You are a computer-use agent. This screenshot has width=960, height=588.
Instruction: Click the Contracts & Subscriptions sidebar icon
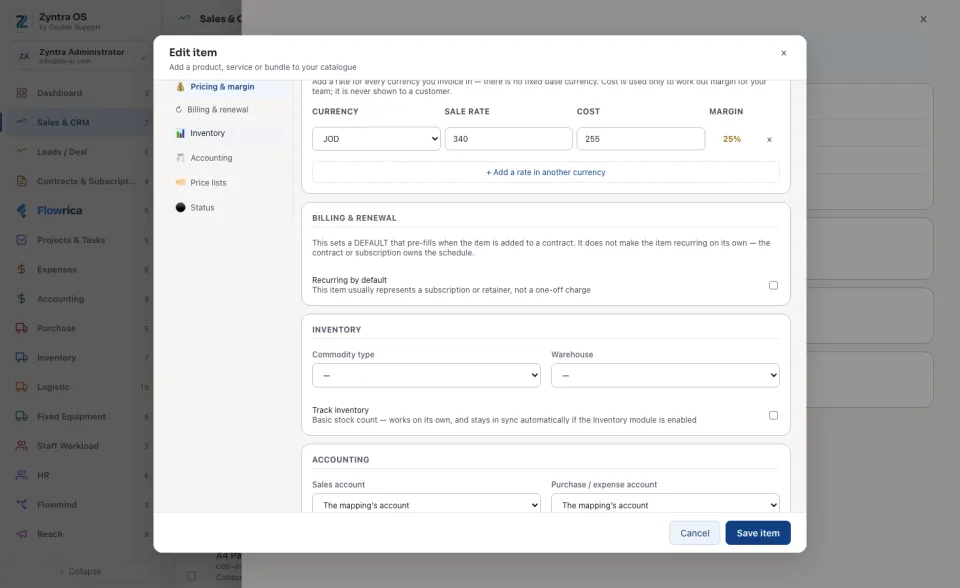[x=21, y=181]
